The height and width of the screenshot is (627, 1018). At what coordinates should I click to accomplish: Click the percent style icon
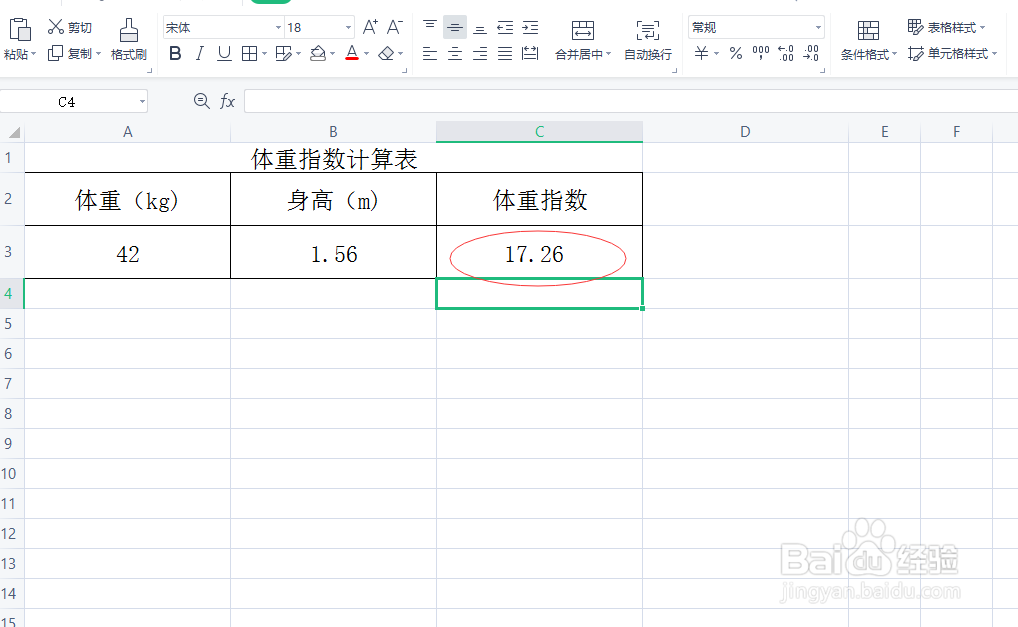735,55
